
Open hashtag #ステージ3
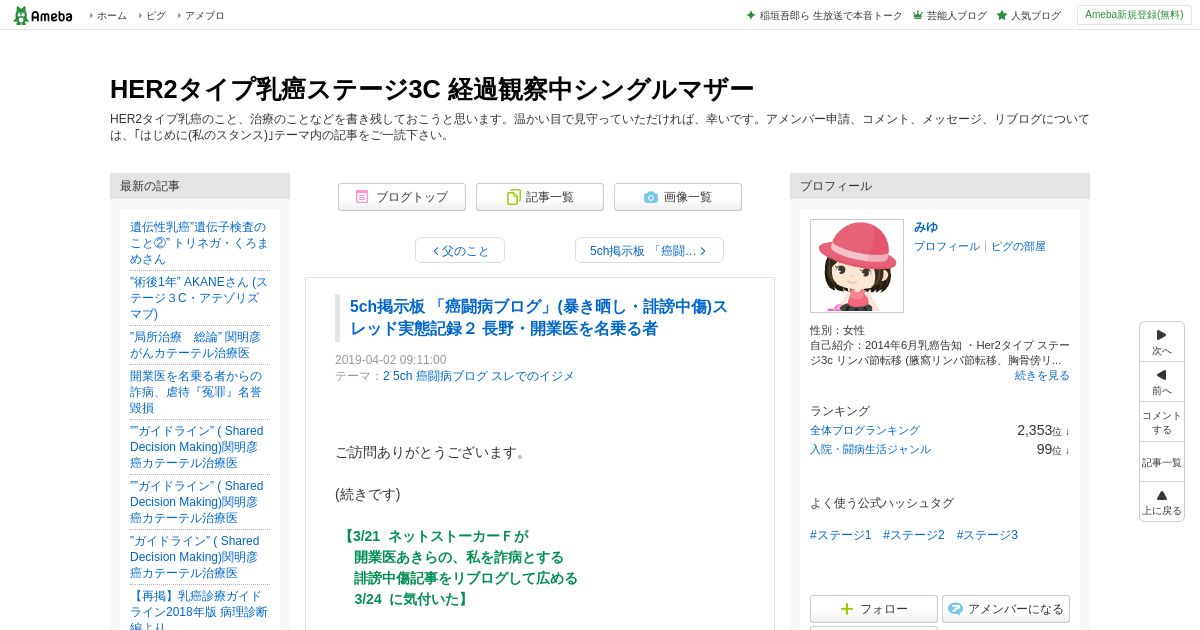[x=987, y=535]
